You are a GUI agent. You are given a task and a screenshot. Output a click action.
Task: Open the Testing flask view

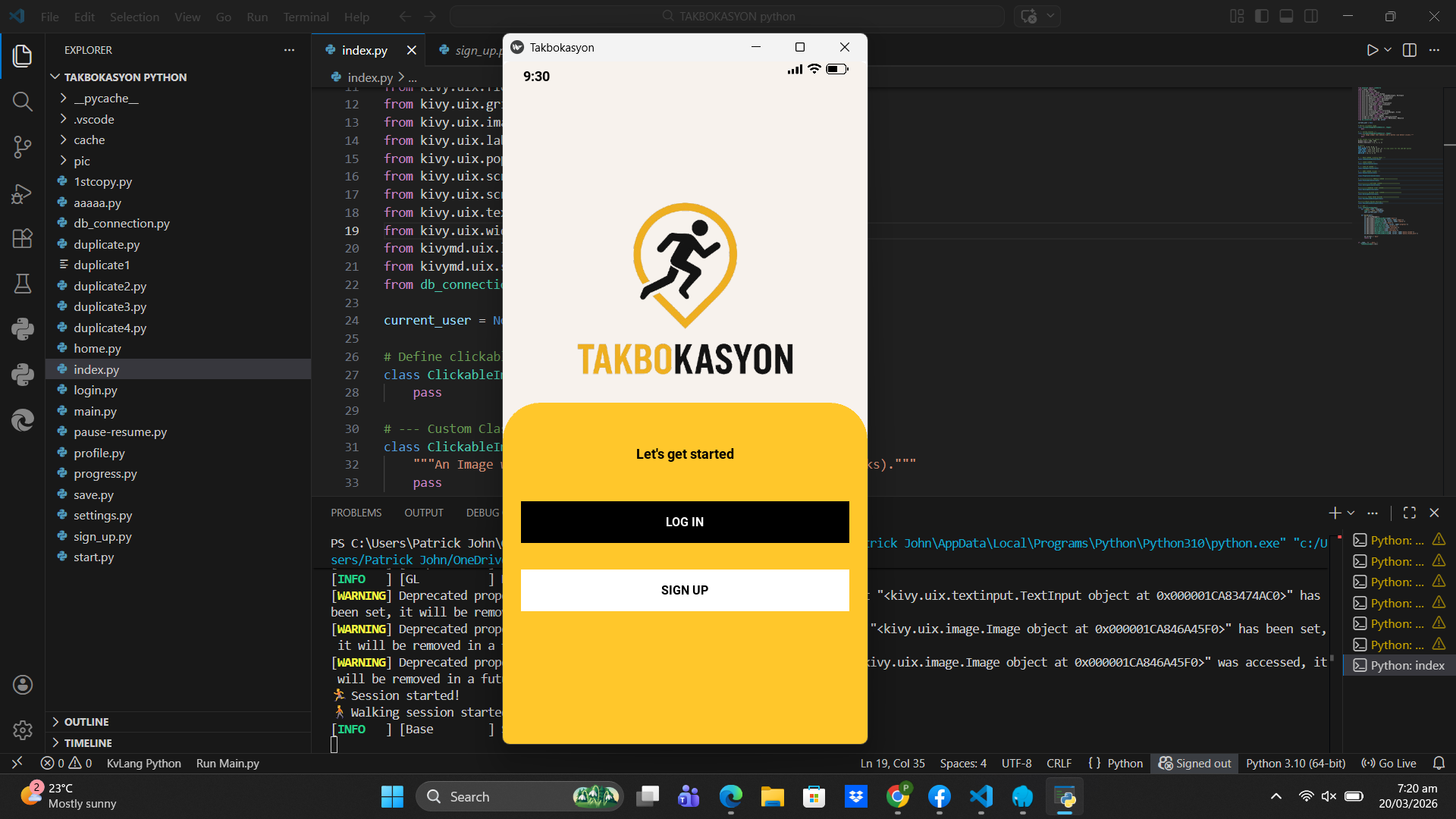point(22,284)
